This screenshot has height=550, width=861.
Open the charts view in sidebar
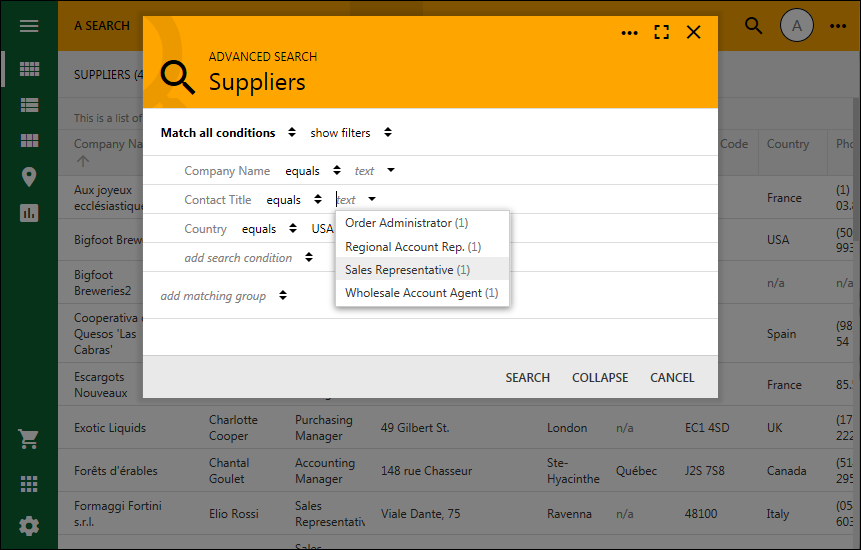pos(29,213)
